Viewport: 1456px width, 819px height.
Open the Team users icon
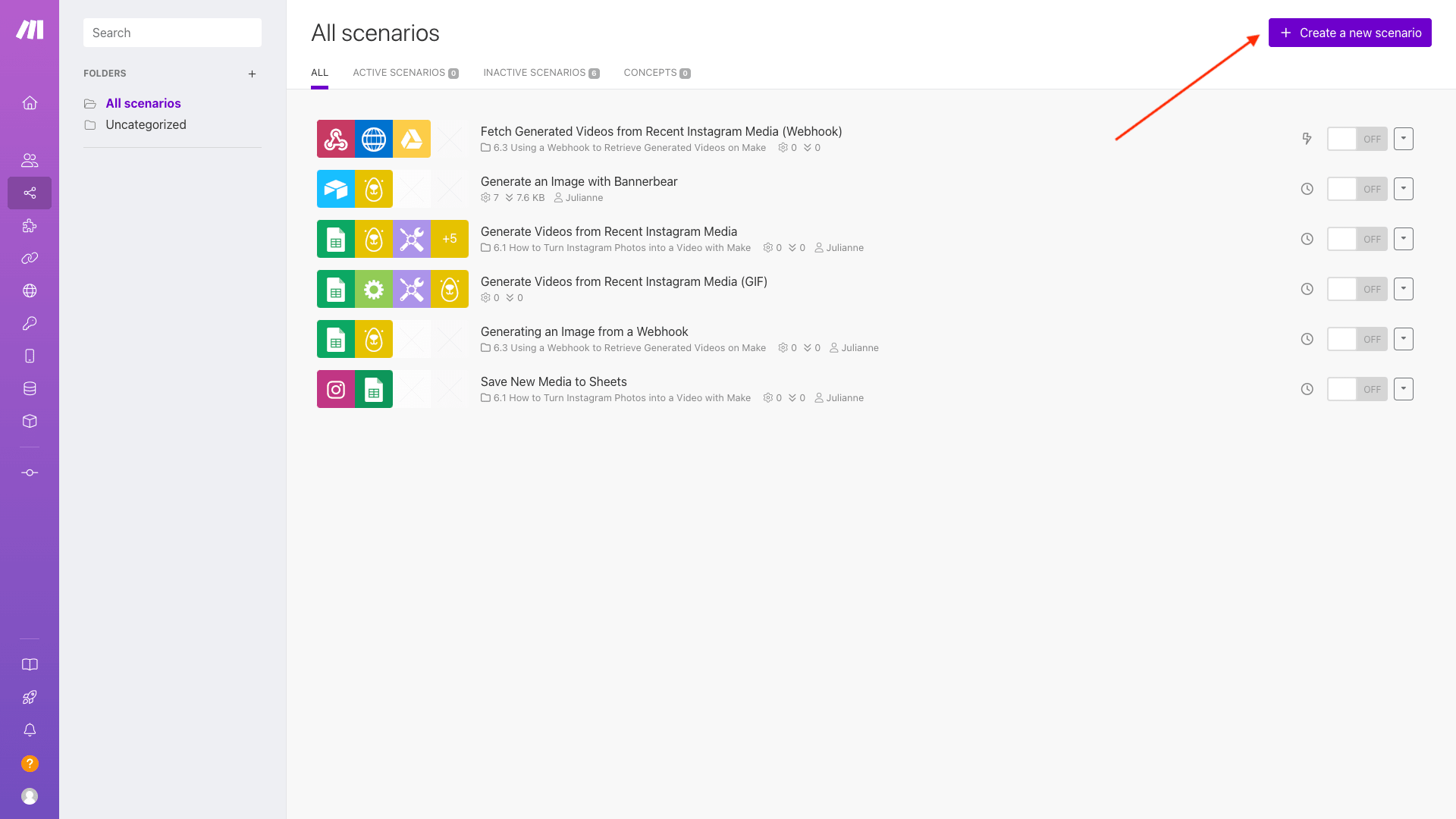[30, 160]
